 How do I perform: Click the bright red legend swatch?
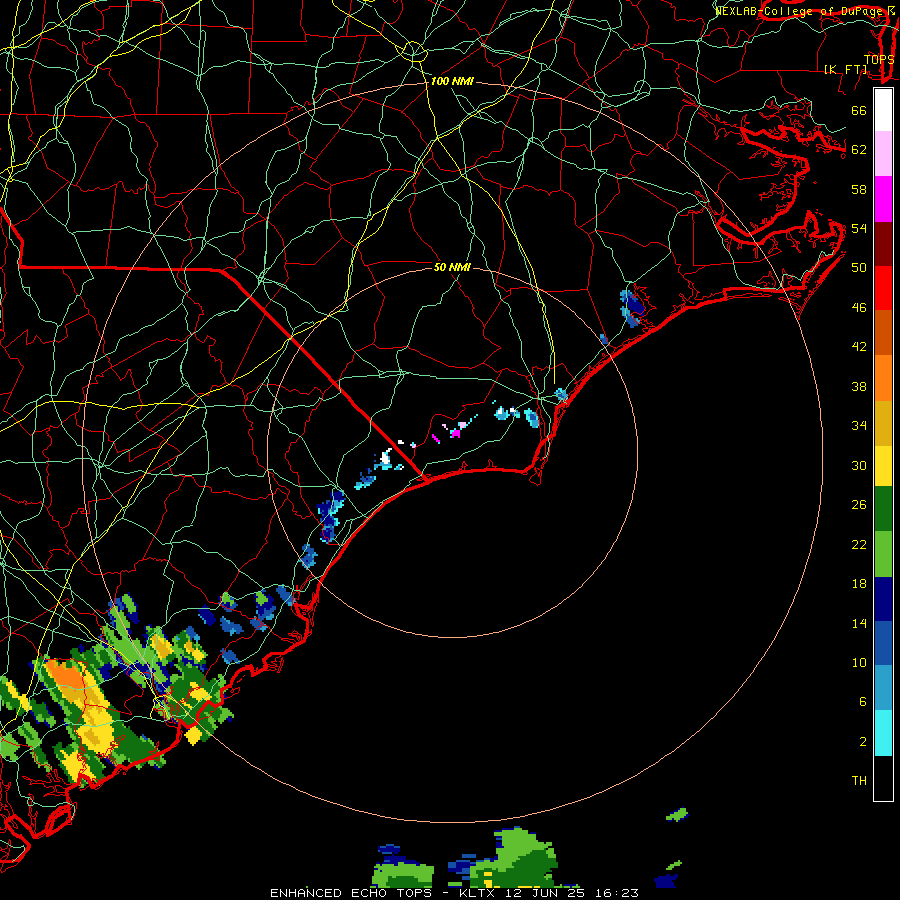(883, 288)
